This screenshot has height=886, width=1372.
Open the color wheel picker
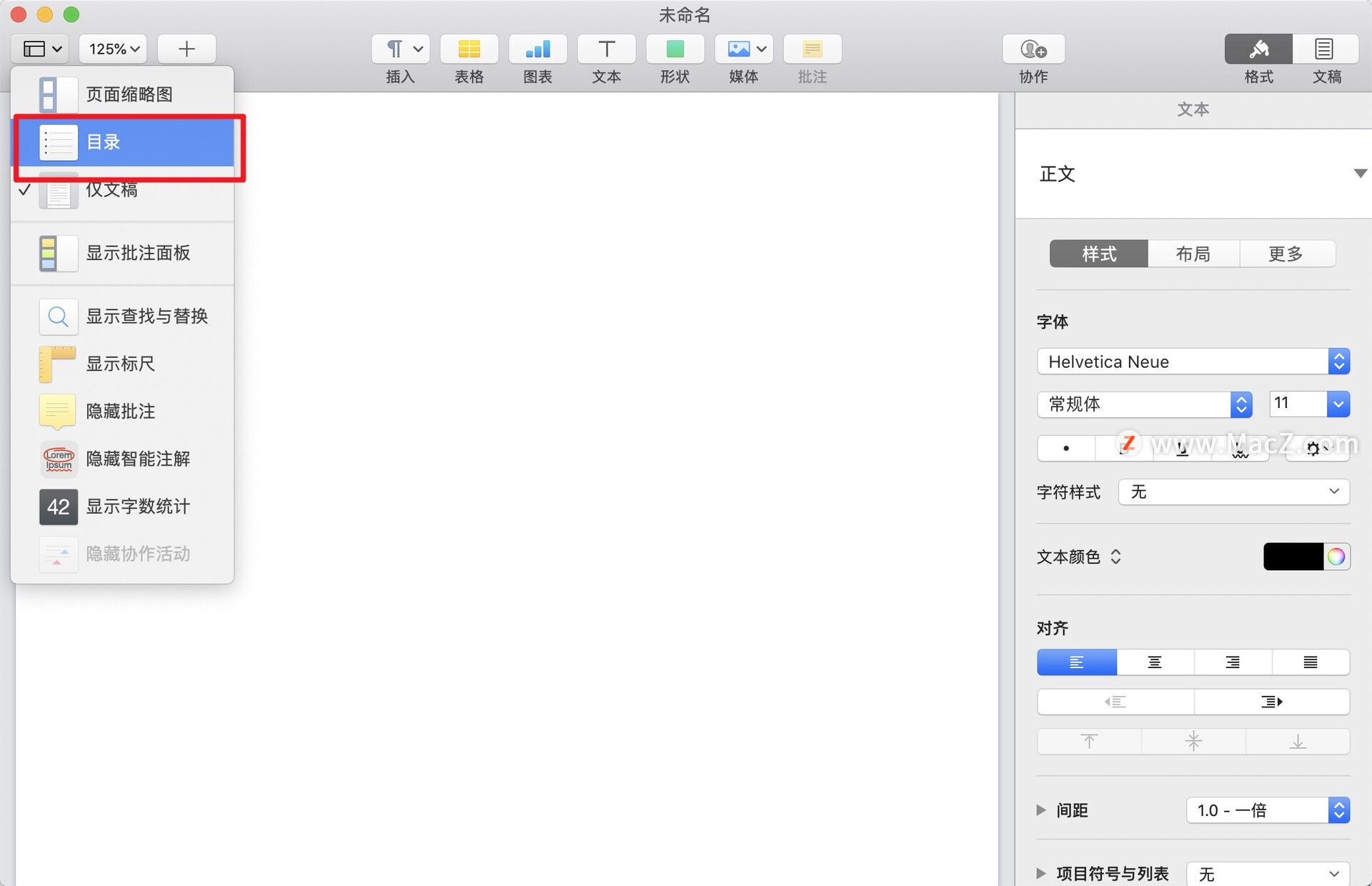(x=1336, y=557)
